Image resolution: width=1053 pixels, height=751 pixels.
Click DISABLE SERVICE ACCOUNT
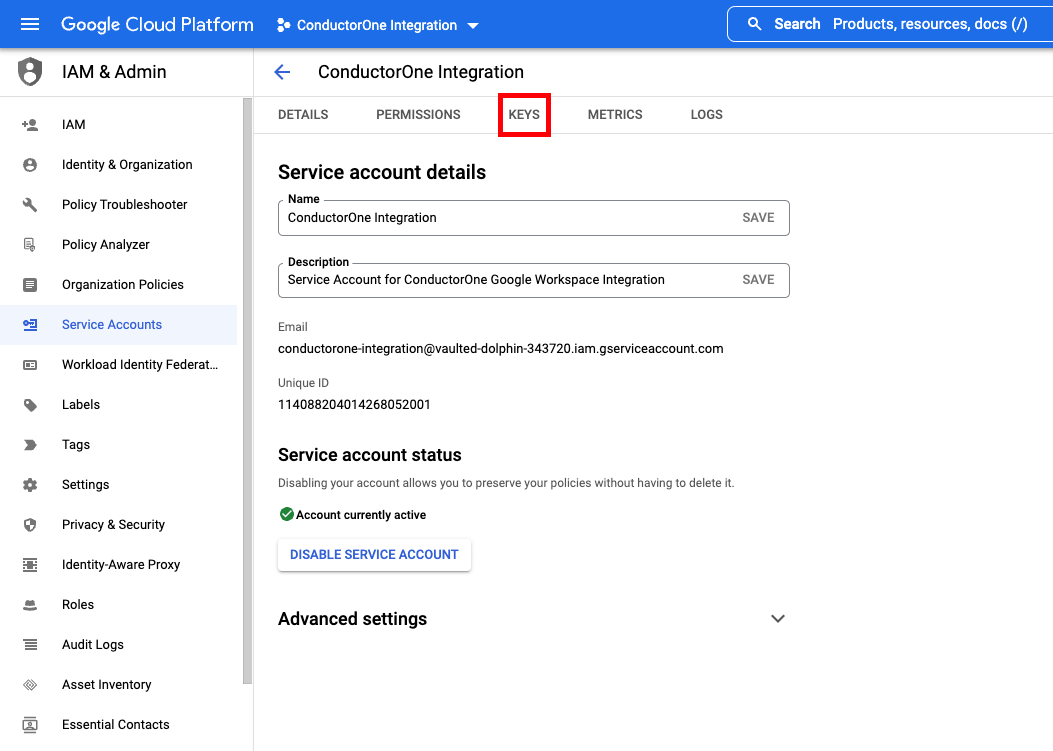click(374, 554)
